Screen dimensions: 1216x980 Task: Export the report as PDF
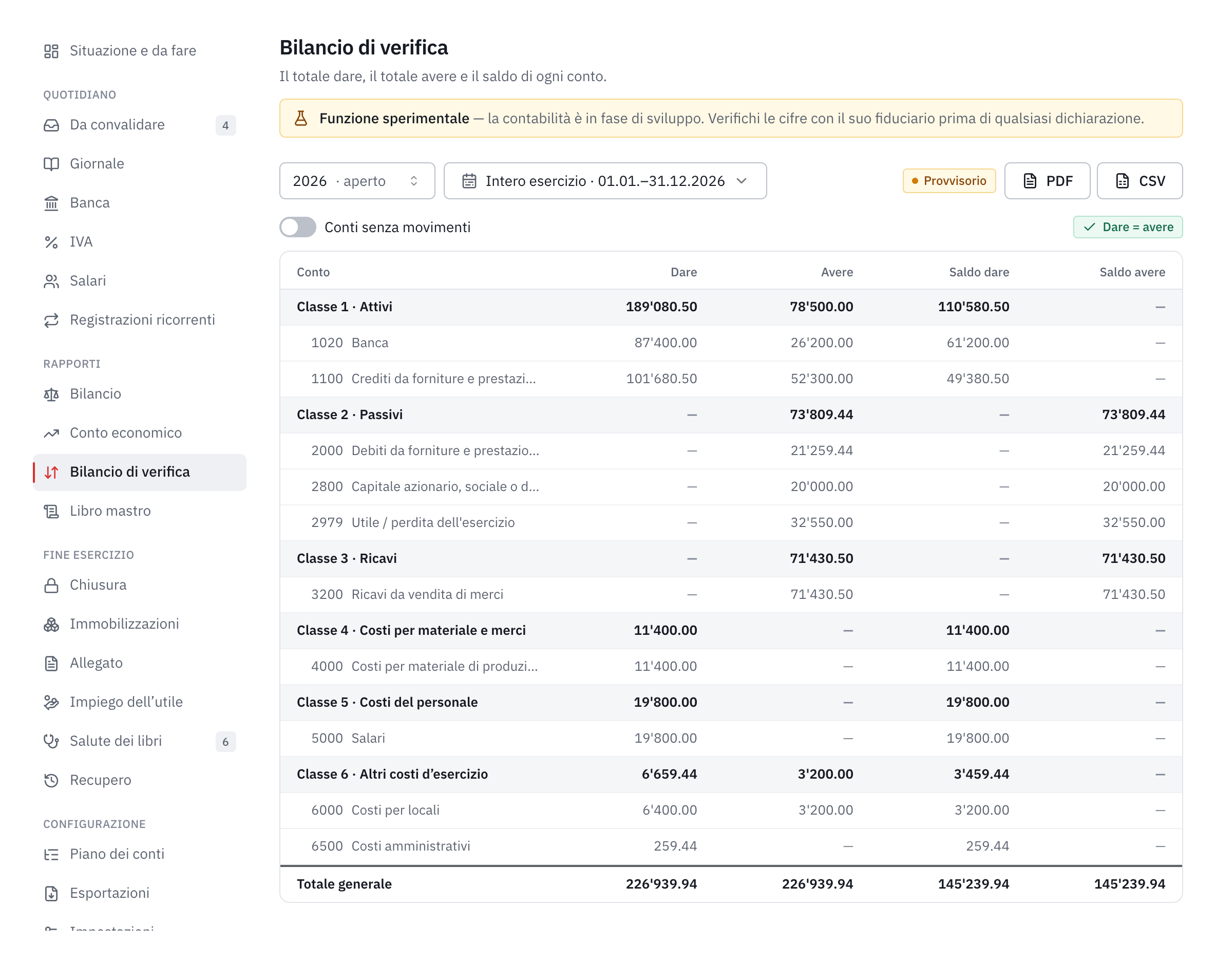(1047, 181)
